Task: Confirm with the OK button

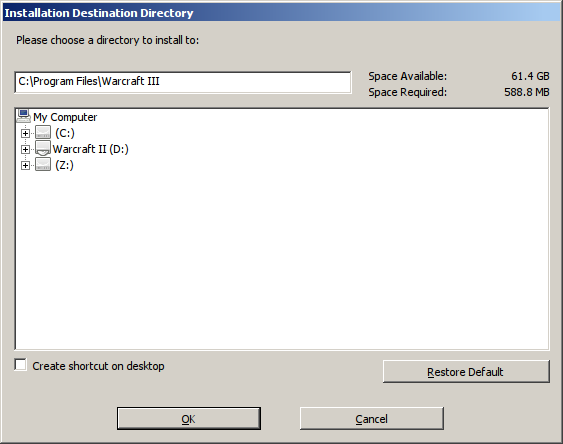Action: [189, 419]
